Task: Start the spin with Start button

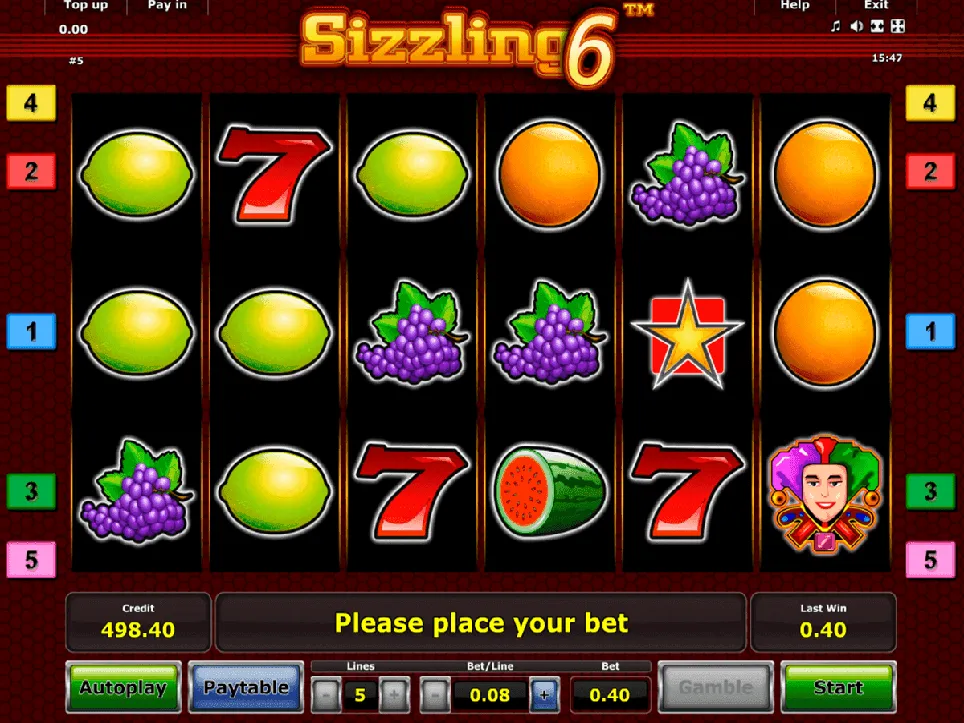Action: point(839,687)
